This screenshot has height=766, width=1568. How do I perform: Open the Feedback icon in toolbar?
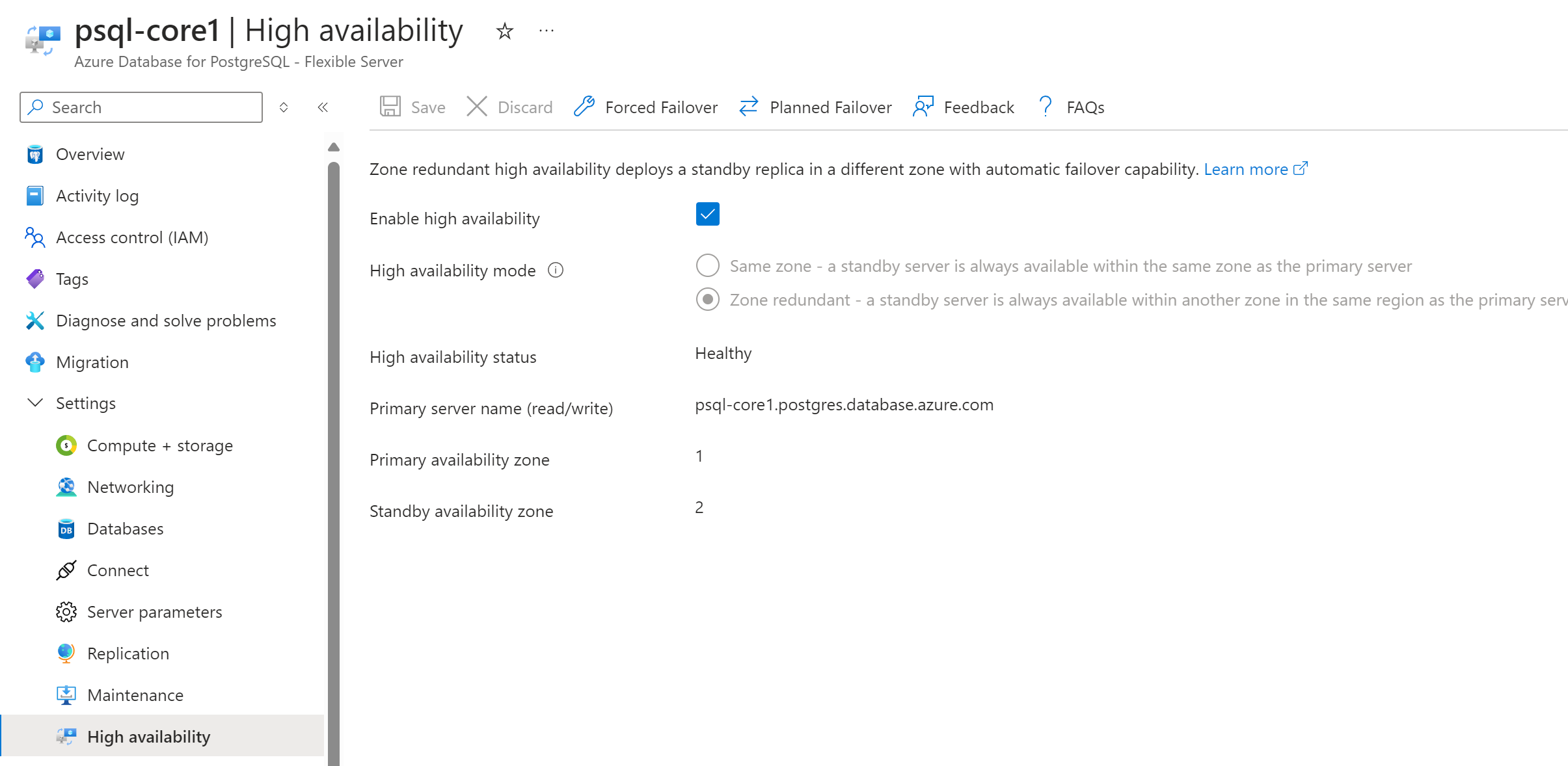click(x=923, y=107)
